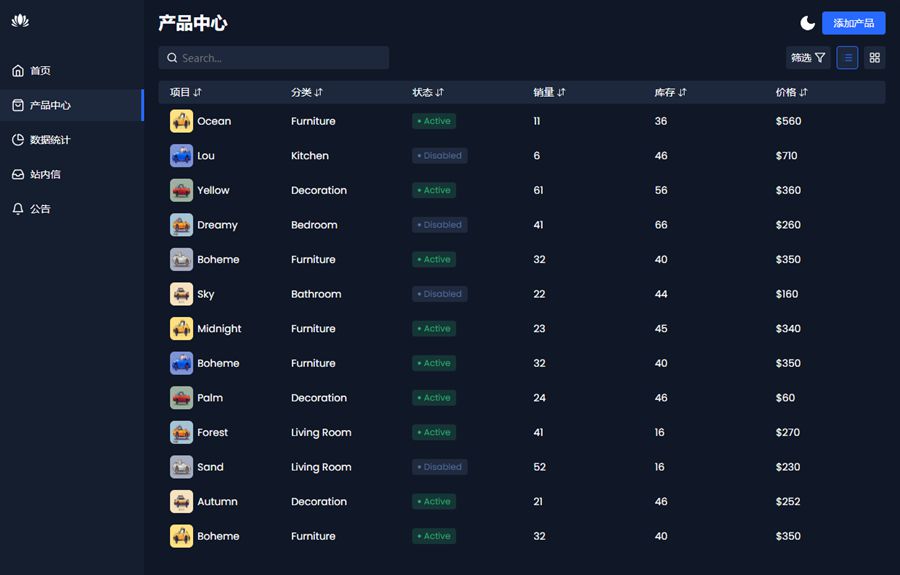Click the magnifier icon in search box
The image size is (900, 575).
[x=172, y=58]
